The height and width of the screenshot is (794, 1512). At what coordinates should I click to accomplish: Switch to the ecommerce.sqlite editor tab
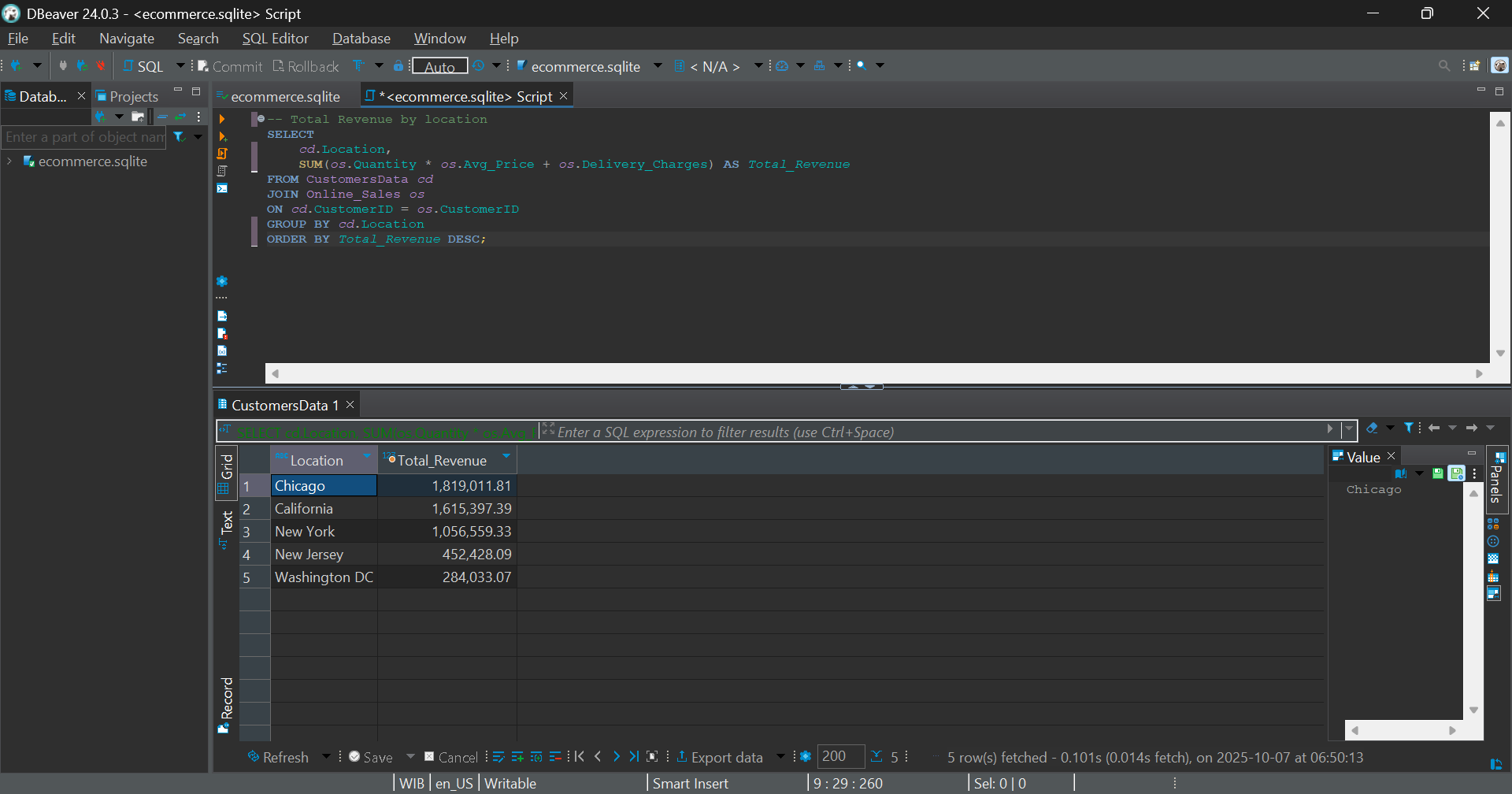pyautogui.click(x=285, y=96)
